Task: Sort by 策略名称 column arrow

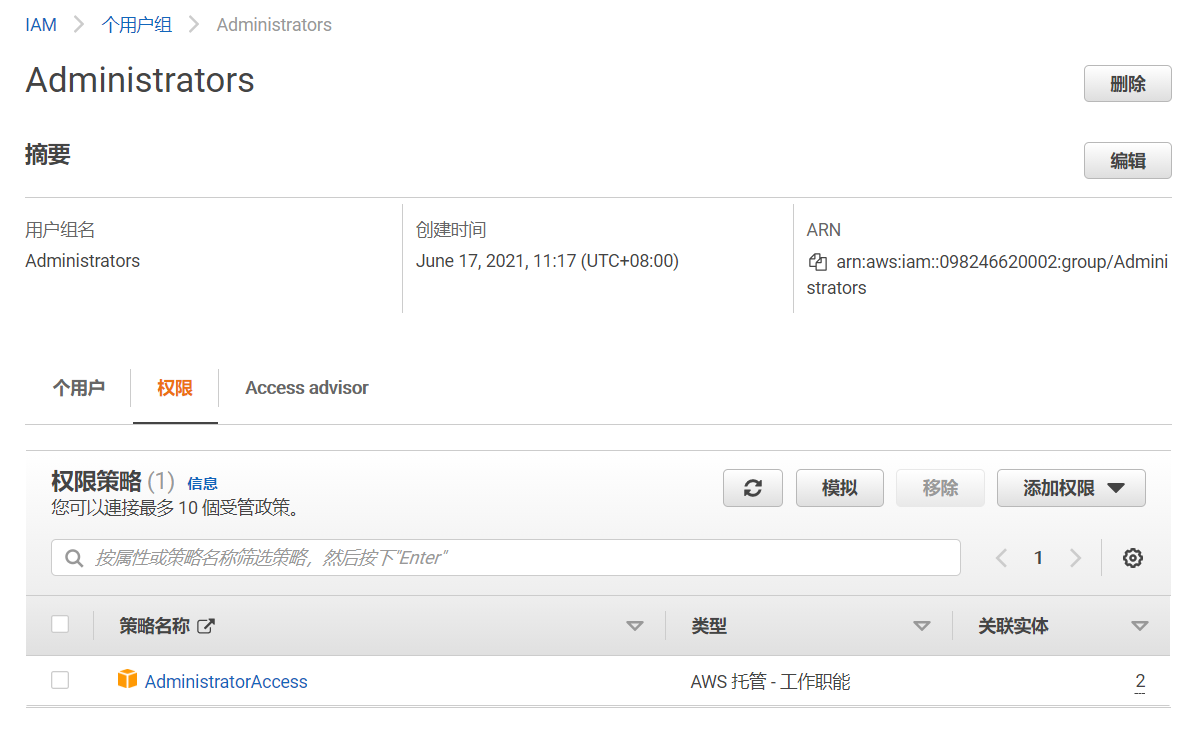Action: tap(634, 626)
